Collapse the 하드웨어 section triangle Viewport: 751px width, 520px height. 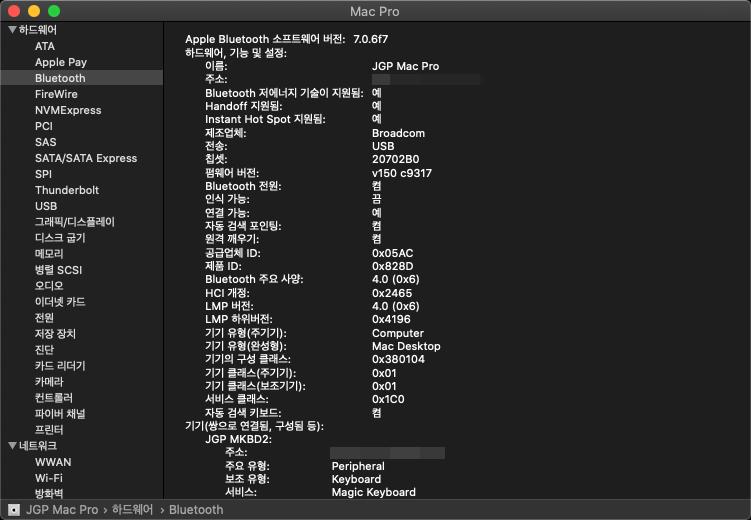click(x=12, y=30)
